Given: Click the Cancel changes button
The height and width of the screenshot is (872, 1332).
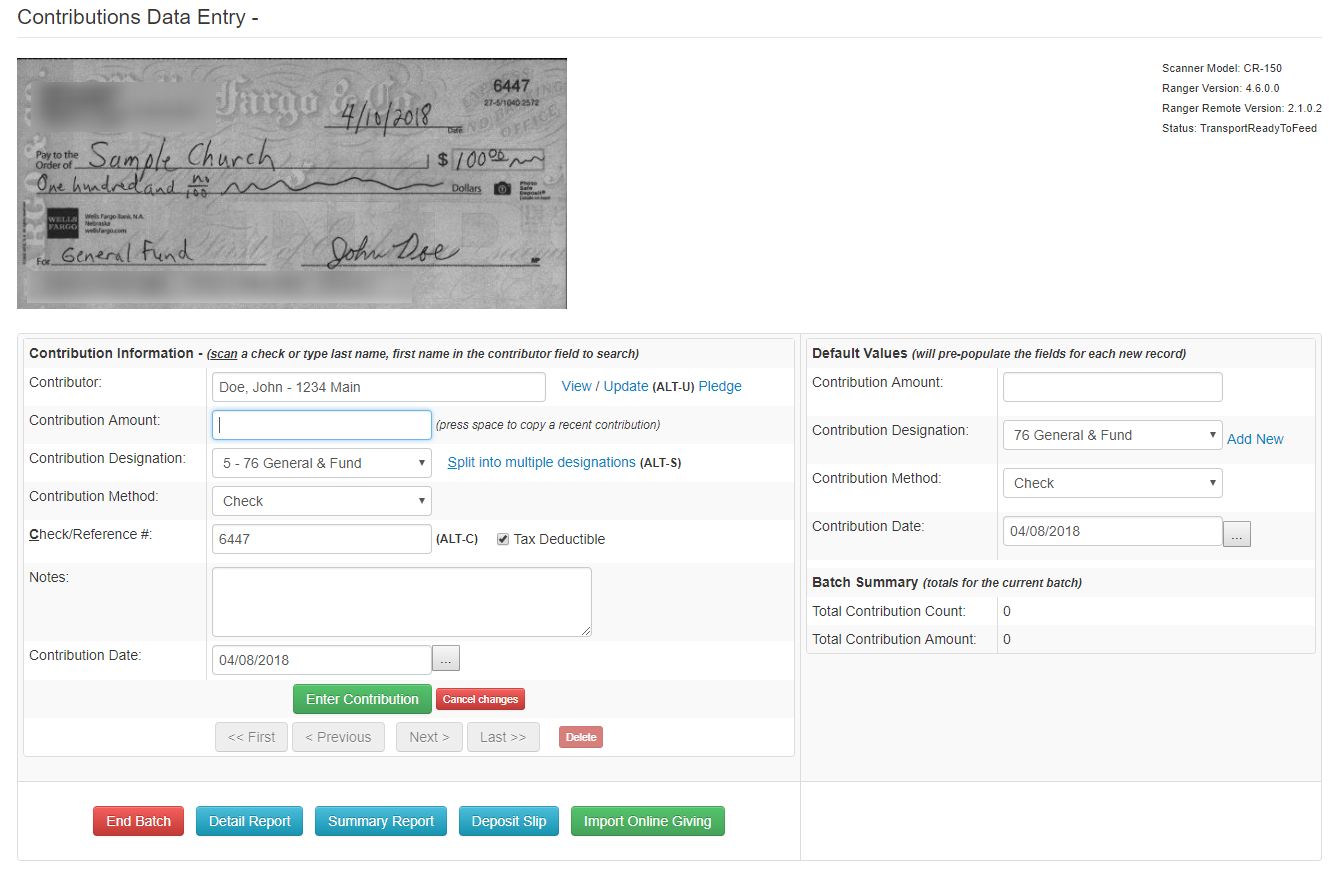Looking at the screenshot, I should (x=480, y=699).
